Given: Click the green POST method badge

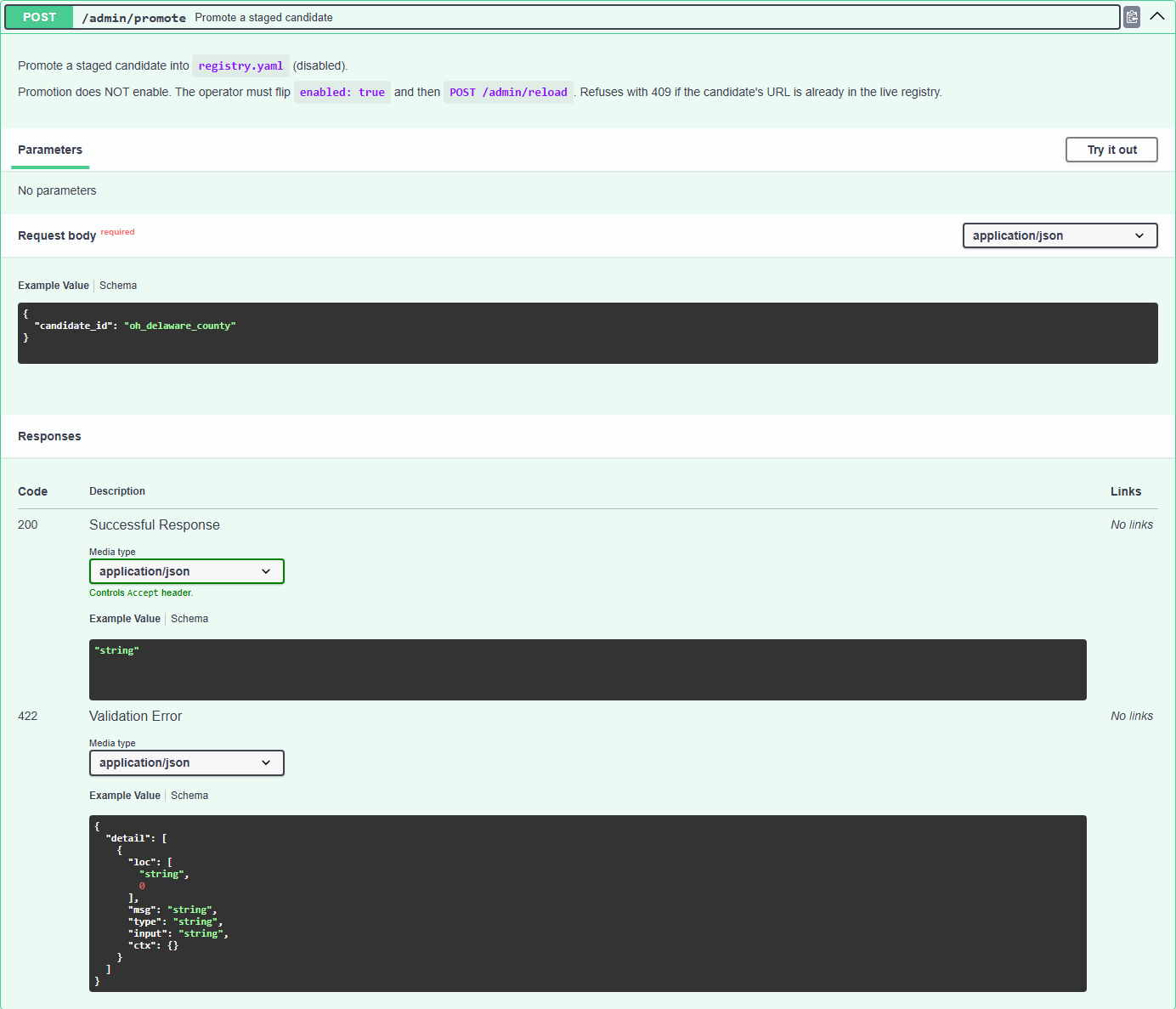Looking at the screenshot, I should coord(39,17).
